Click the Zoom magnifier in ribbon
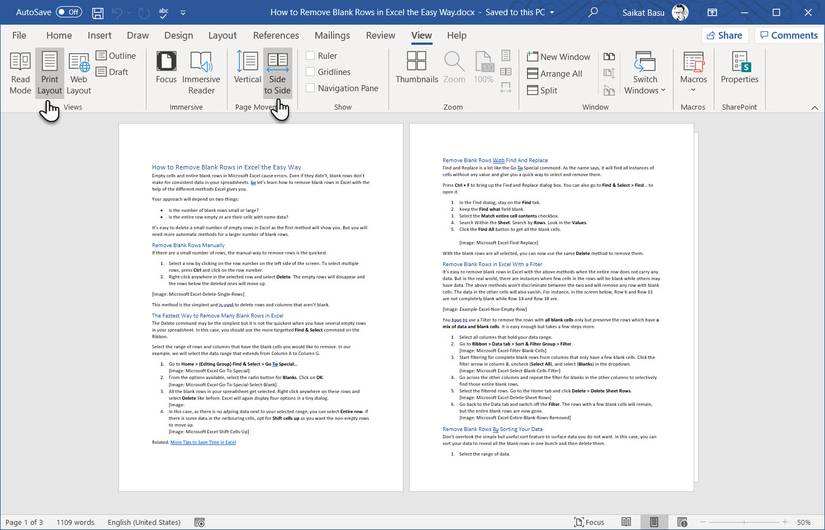The height and width of the screenshot is (530, 825). pos(454,67)
